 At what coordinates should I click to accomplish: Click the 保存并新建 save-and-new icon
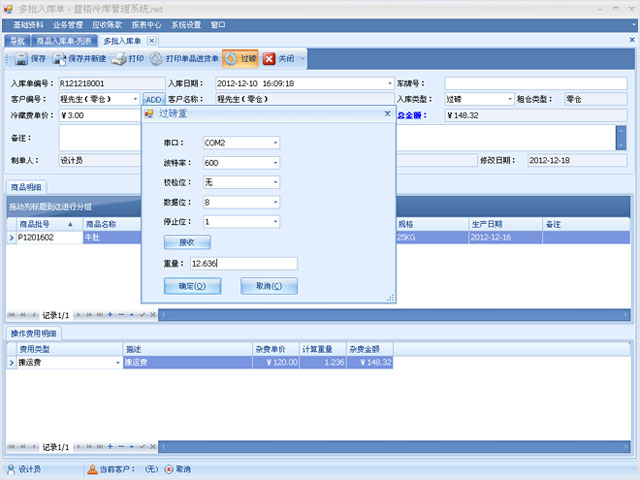(x=60, y=59)
